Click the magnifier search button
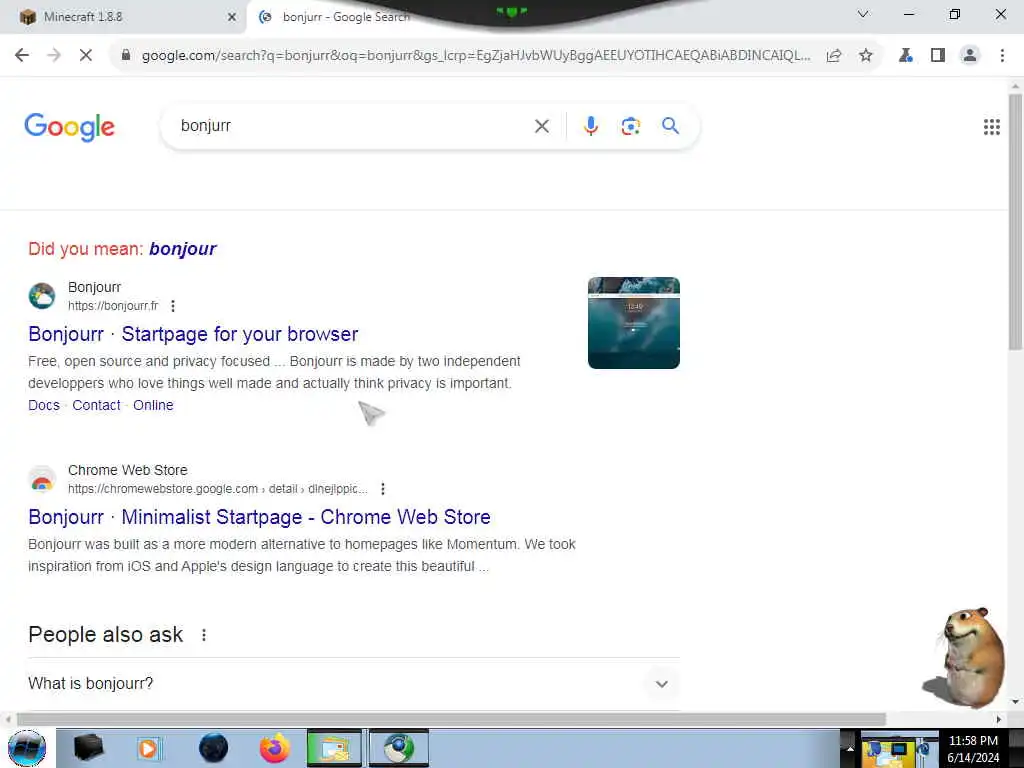The height and width of the screenshot is (768, 1024). point(670,125)
